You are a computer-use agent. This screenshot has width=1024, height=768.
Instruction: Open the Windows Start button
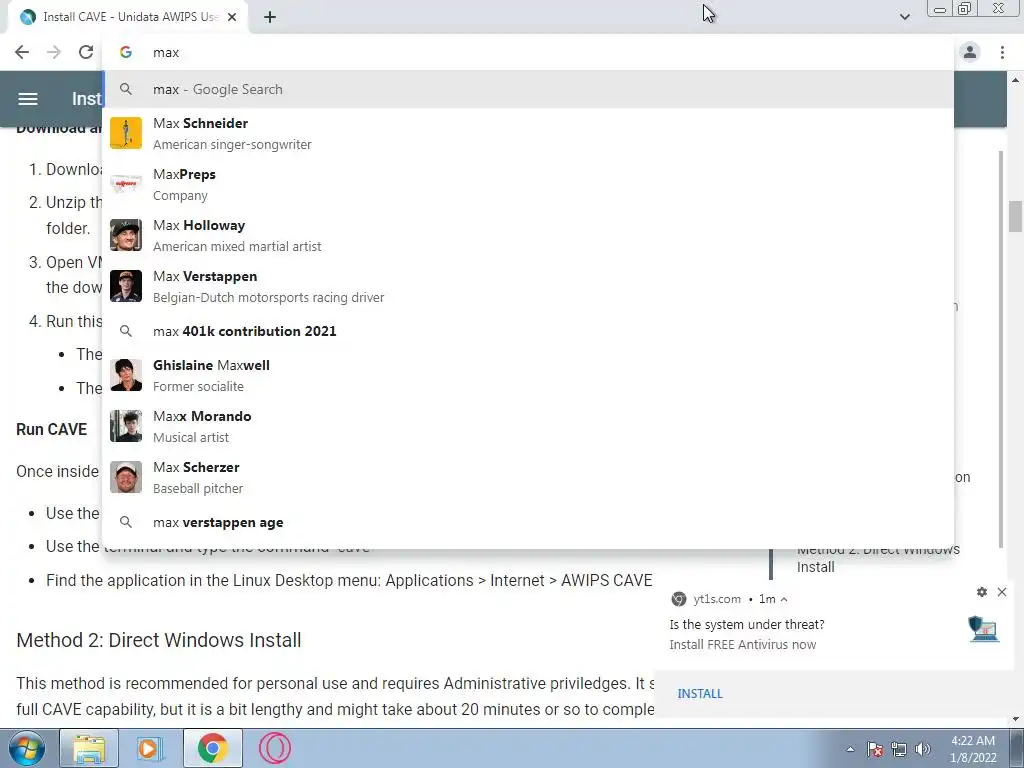[x=27, y=748]
